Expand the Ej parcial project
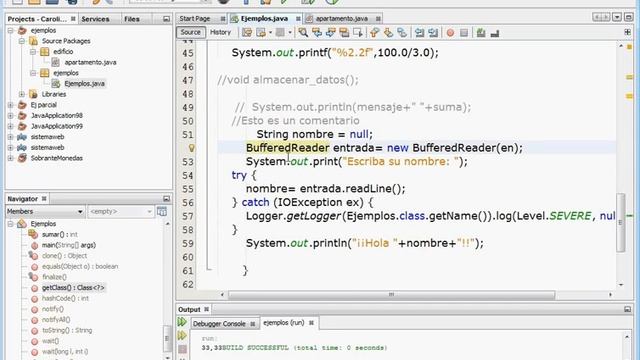Screen dimensions: 640x360 [x=11, y=105]
